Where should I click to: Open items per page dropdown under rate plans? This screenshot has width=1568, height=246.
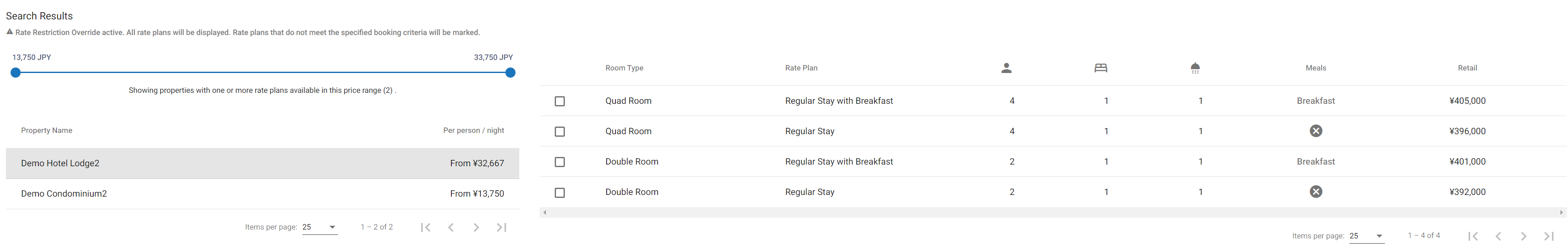point(1366,236)
